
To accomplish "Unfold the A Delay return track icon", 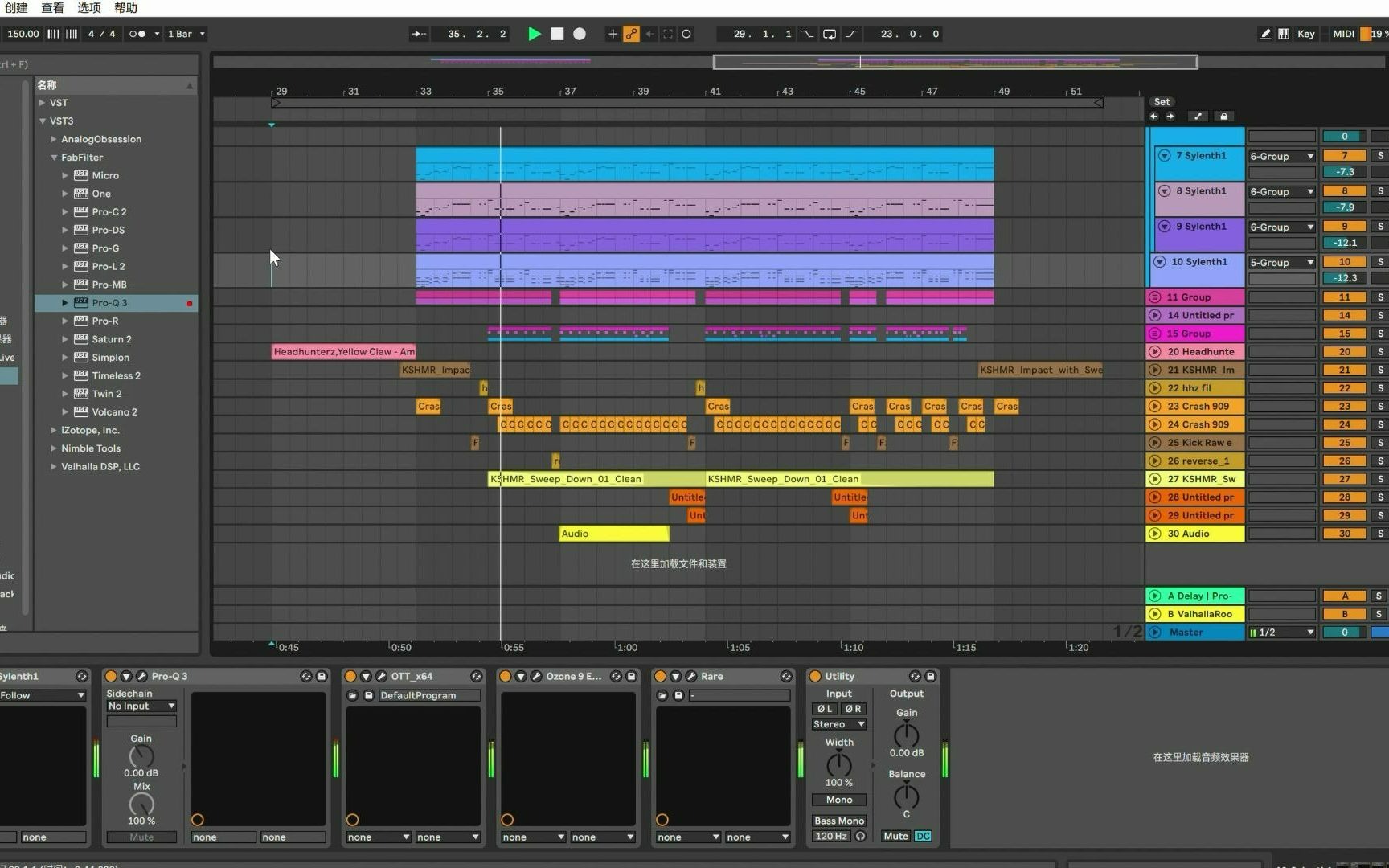I will click(1155, 596).
